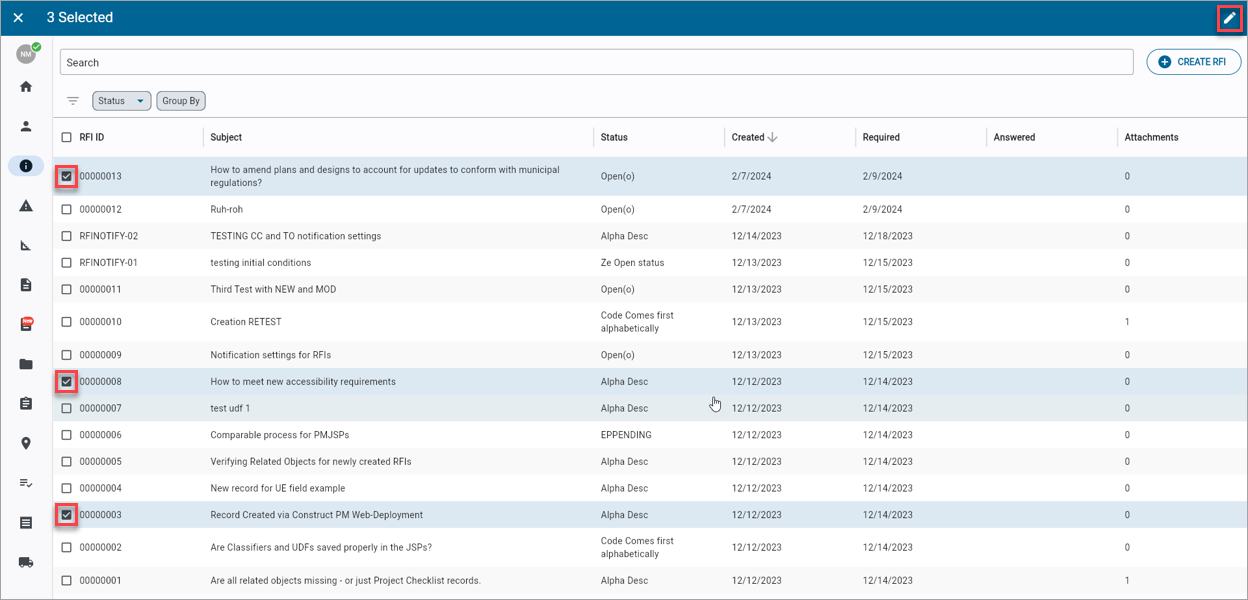
Task: Open the Status filter dropdown
Action: [122, 101]
